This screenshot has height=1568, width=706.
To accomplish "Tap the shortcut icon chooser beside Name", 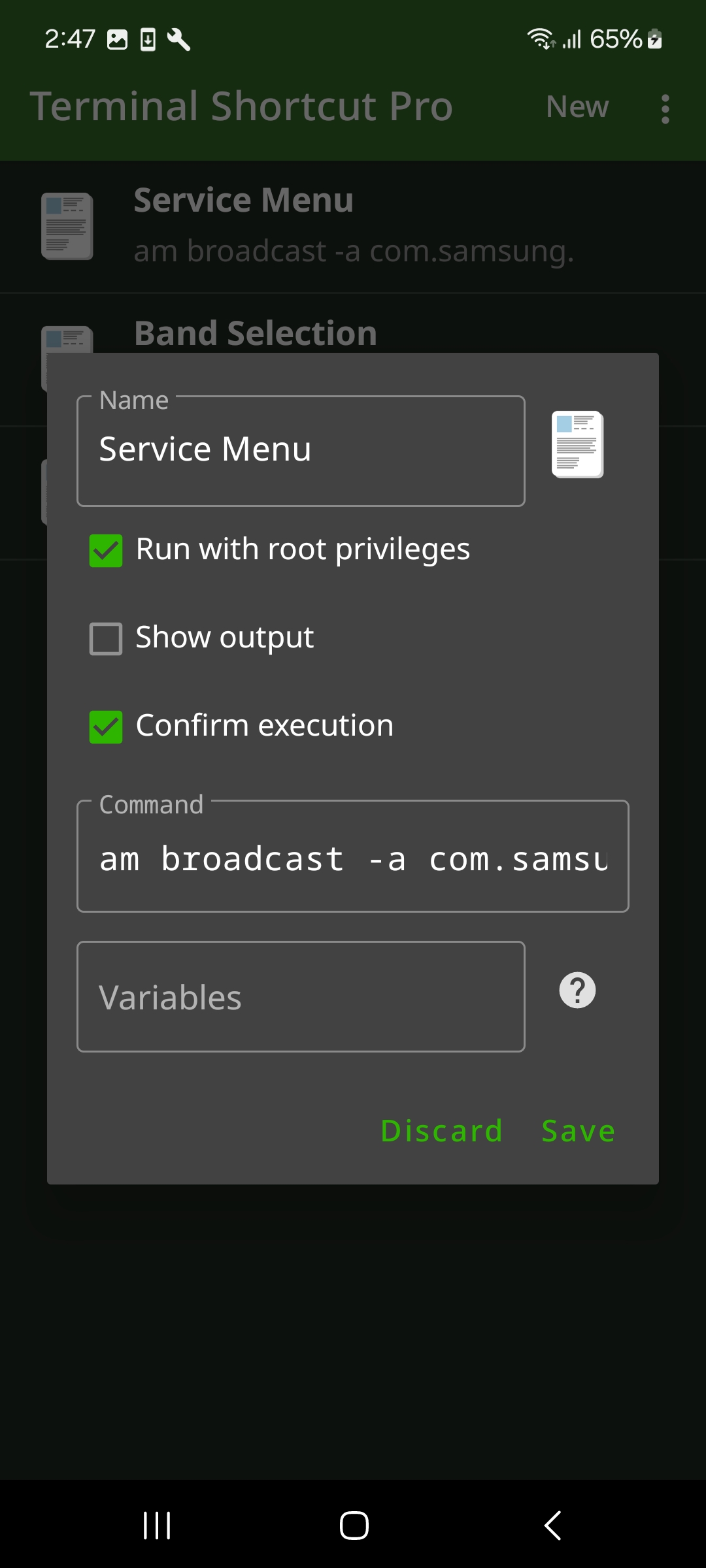I will [578, 444].
